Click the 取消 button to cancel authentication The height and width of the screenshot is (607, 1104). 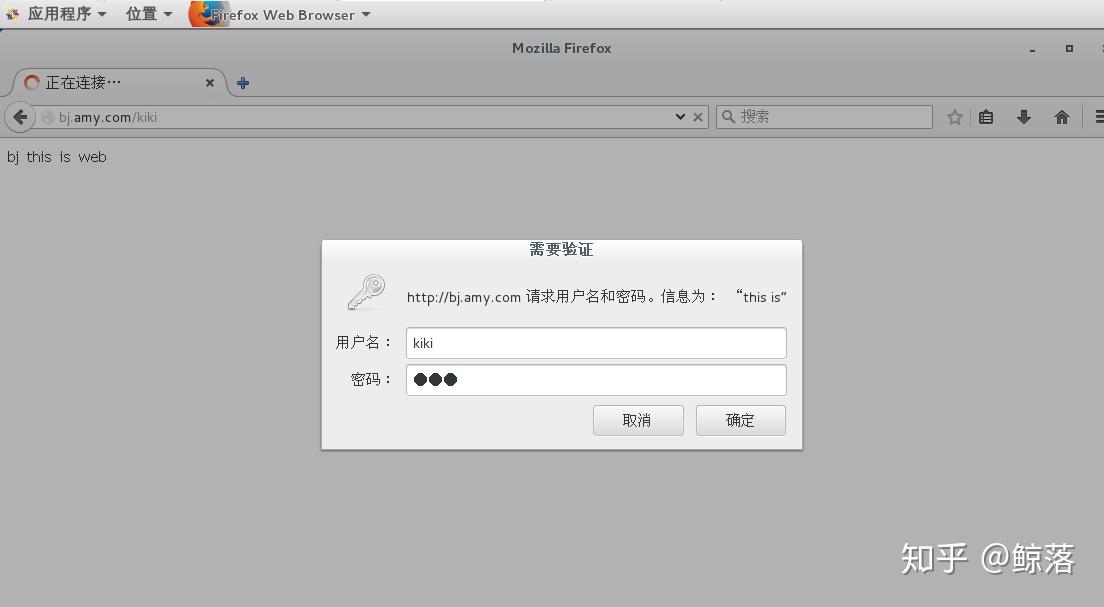click(x=638, y=420)
